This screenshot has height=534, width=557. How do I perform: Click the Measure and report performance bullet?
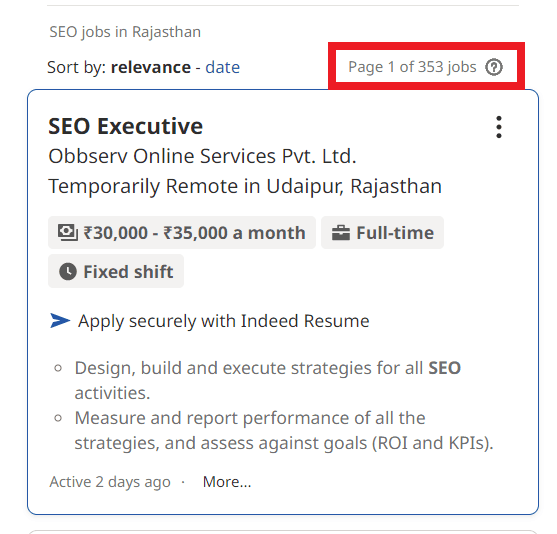(284, 430)
